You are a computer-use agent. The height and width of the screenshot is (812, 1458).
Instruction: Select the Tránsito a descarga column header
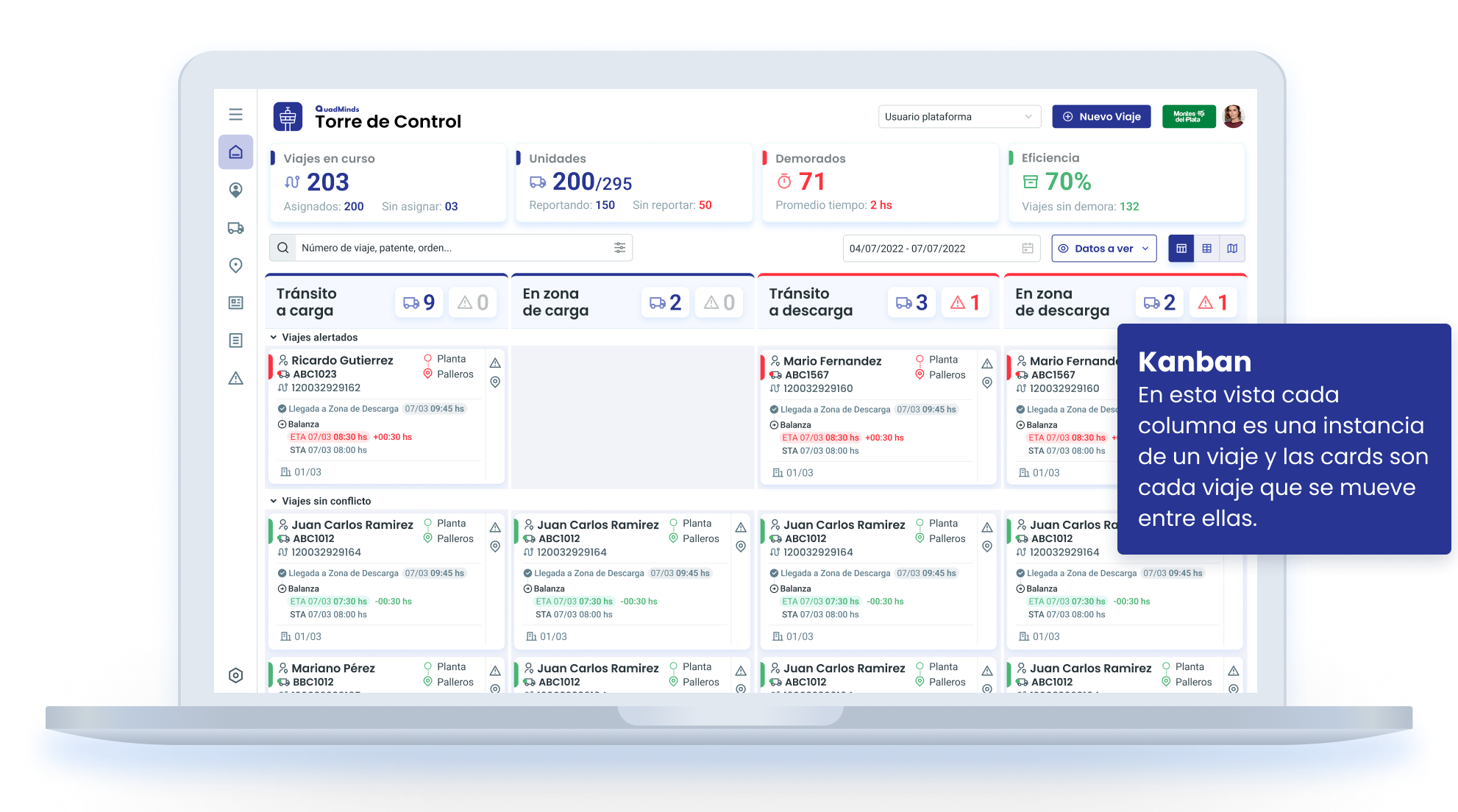coord(878,302)
